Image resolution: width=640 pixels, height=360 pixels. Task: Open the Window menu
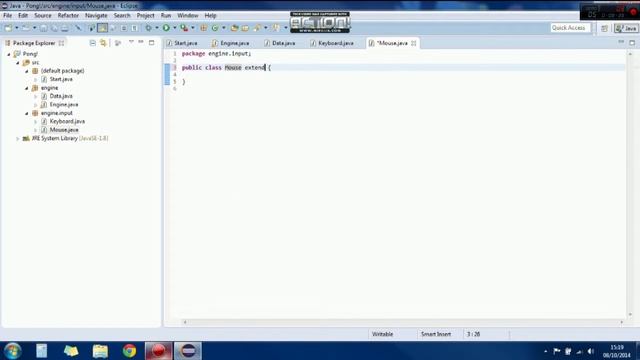click(x=188, y=16)
